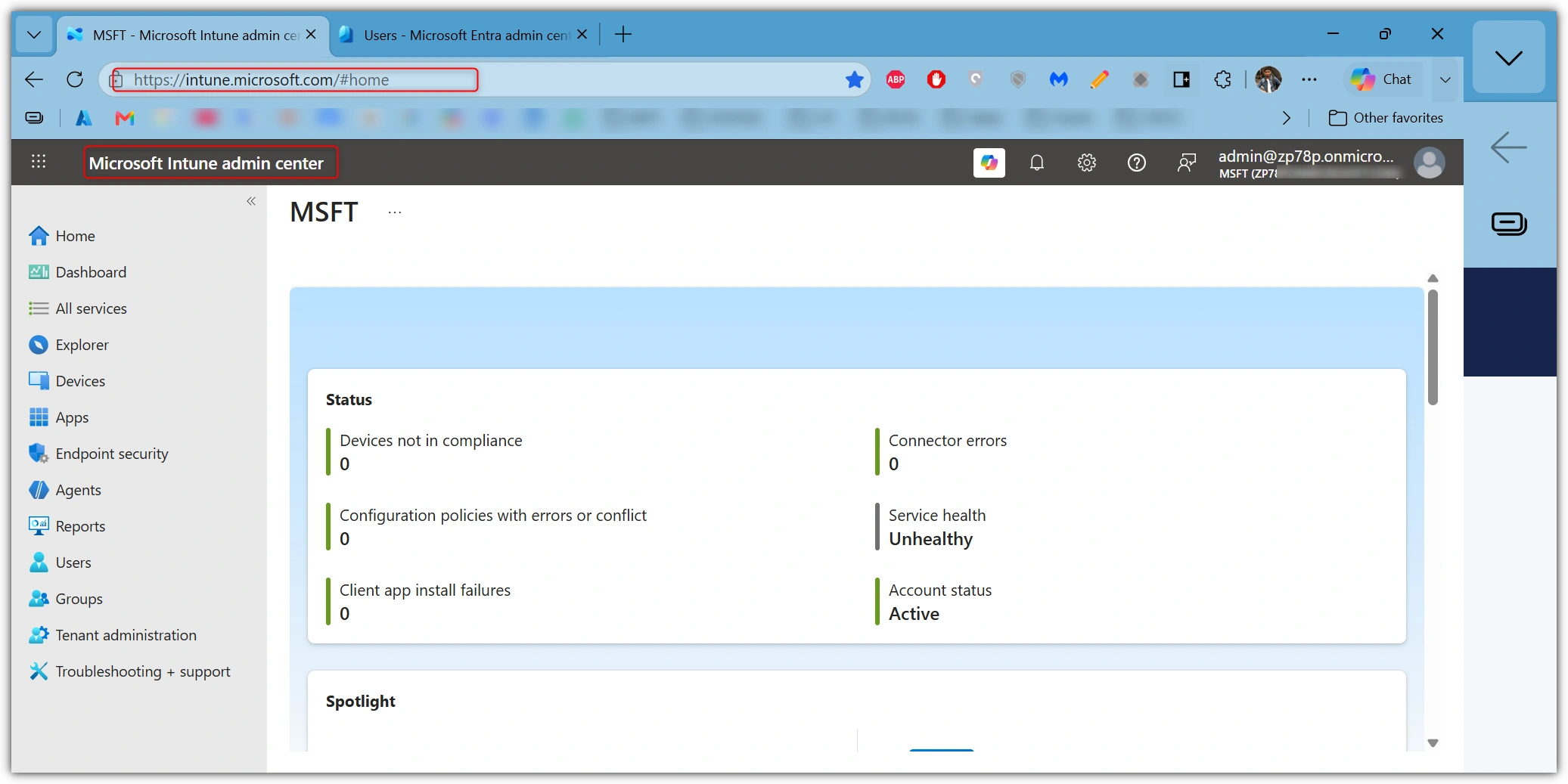The width and height of the screenshot is (1568, 784).
Task: Open the ABP extension icon
Action: tap(896, 79)
